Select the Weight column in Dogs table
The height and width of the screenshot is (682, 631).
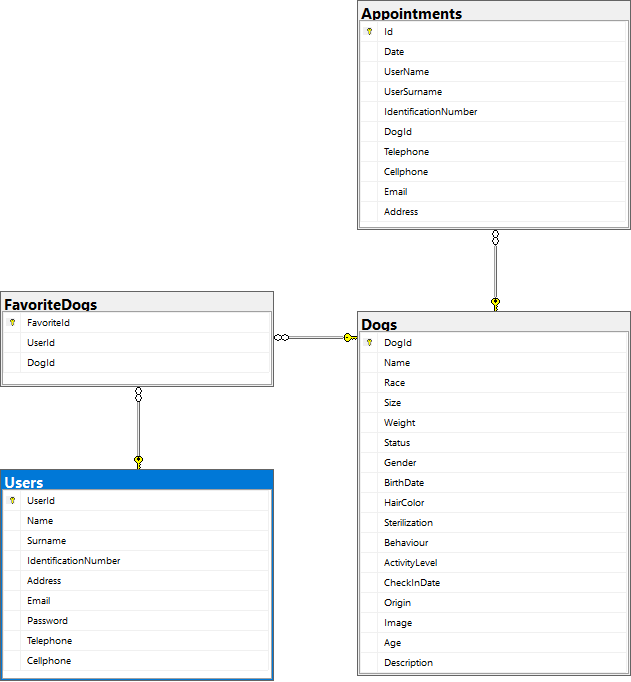pyautogui.click(x=493, y=422)
